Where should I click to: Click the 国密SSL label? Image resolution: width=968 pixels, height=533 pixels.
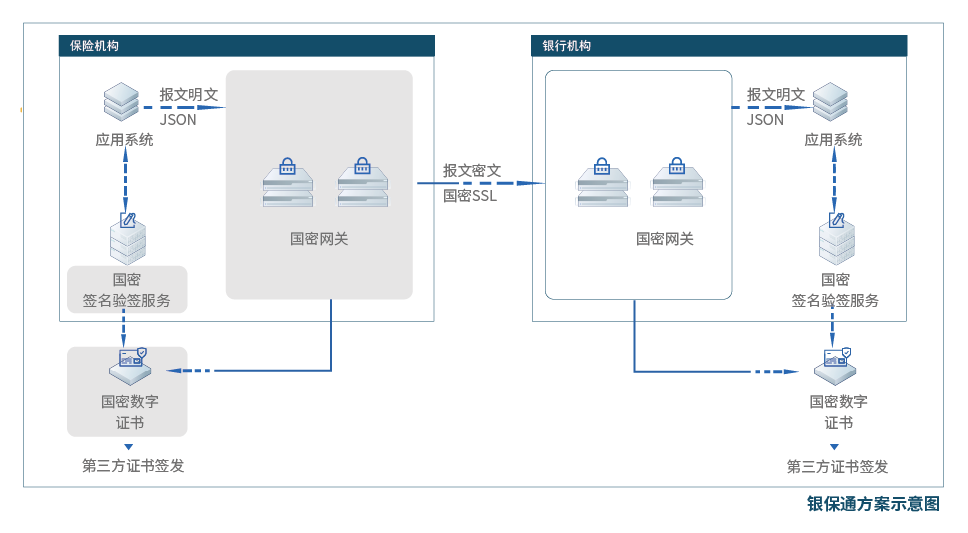[470, 196]
